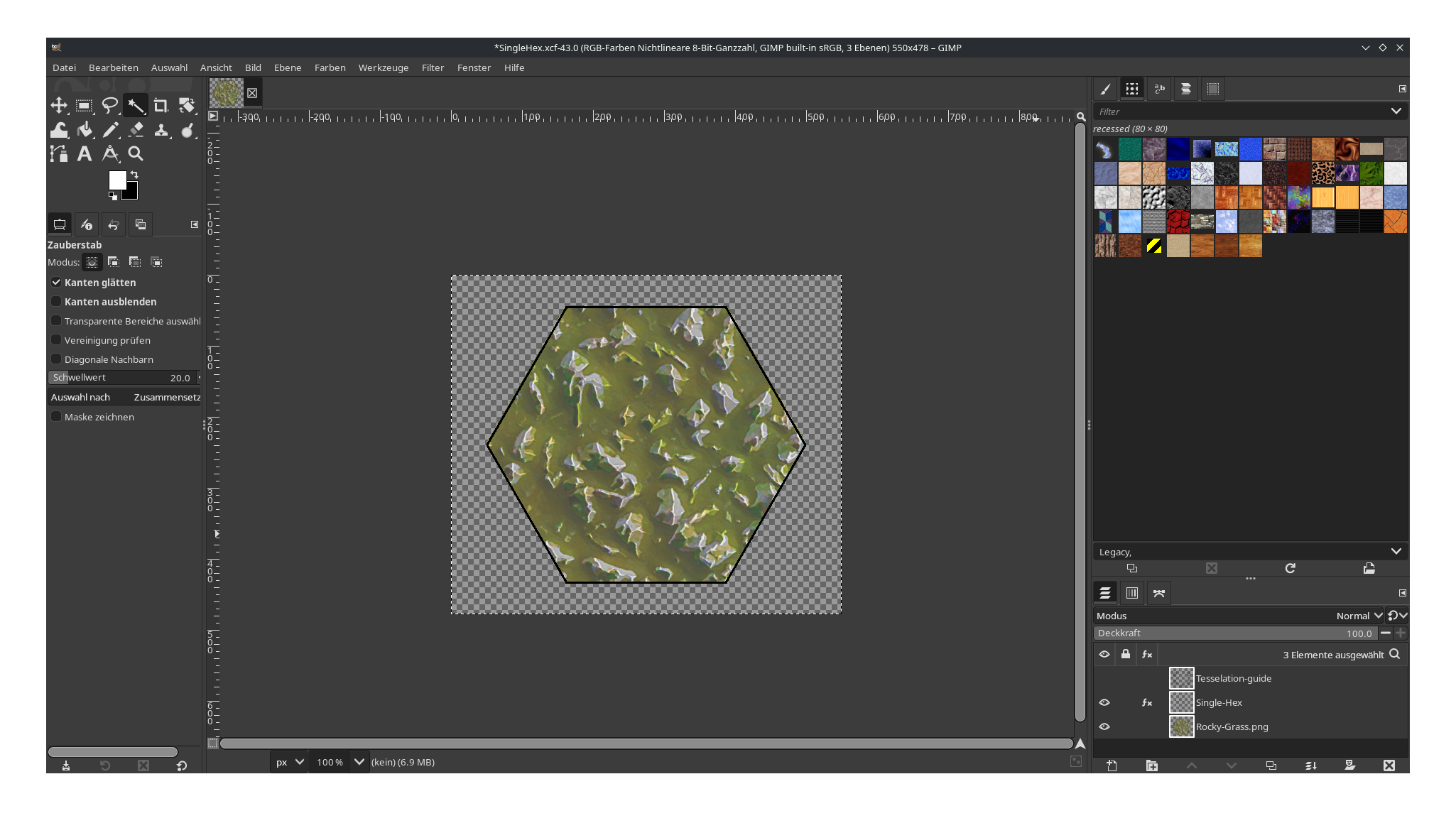This screenshot has width=1456, height=828.
Task: Toggle the Kanten glätten checkbox
Action: coord(56,282)
